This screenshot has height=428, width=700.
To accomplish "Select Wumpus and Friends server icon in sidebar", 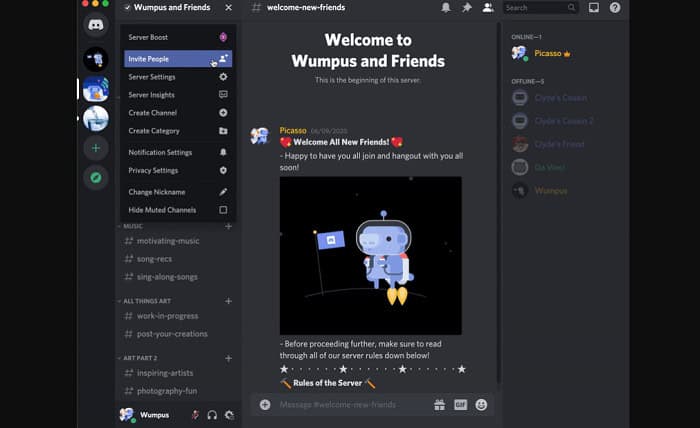I will (x=96, y=89).
